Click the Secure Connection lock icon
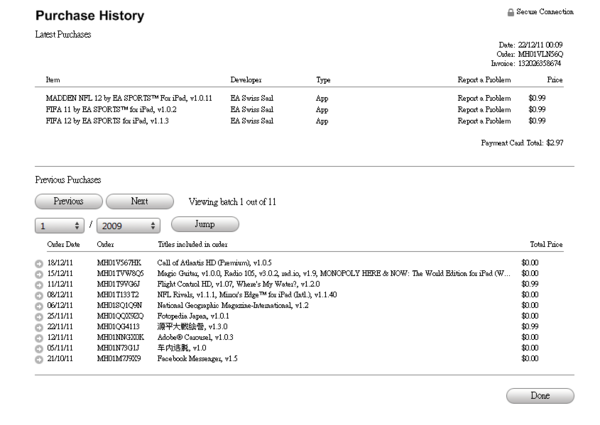600x425 pixels. pyautogui.click(x=511, y=12)
